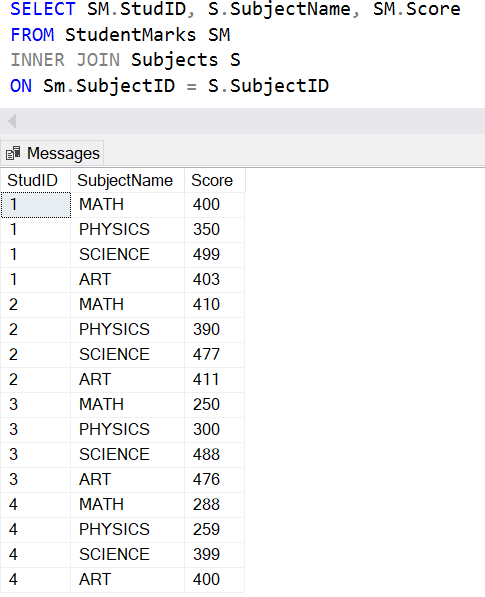Select PHYSICS cell in the row scoring 390
This screenshot has width=485, height=597.
point(128,330)
